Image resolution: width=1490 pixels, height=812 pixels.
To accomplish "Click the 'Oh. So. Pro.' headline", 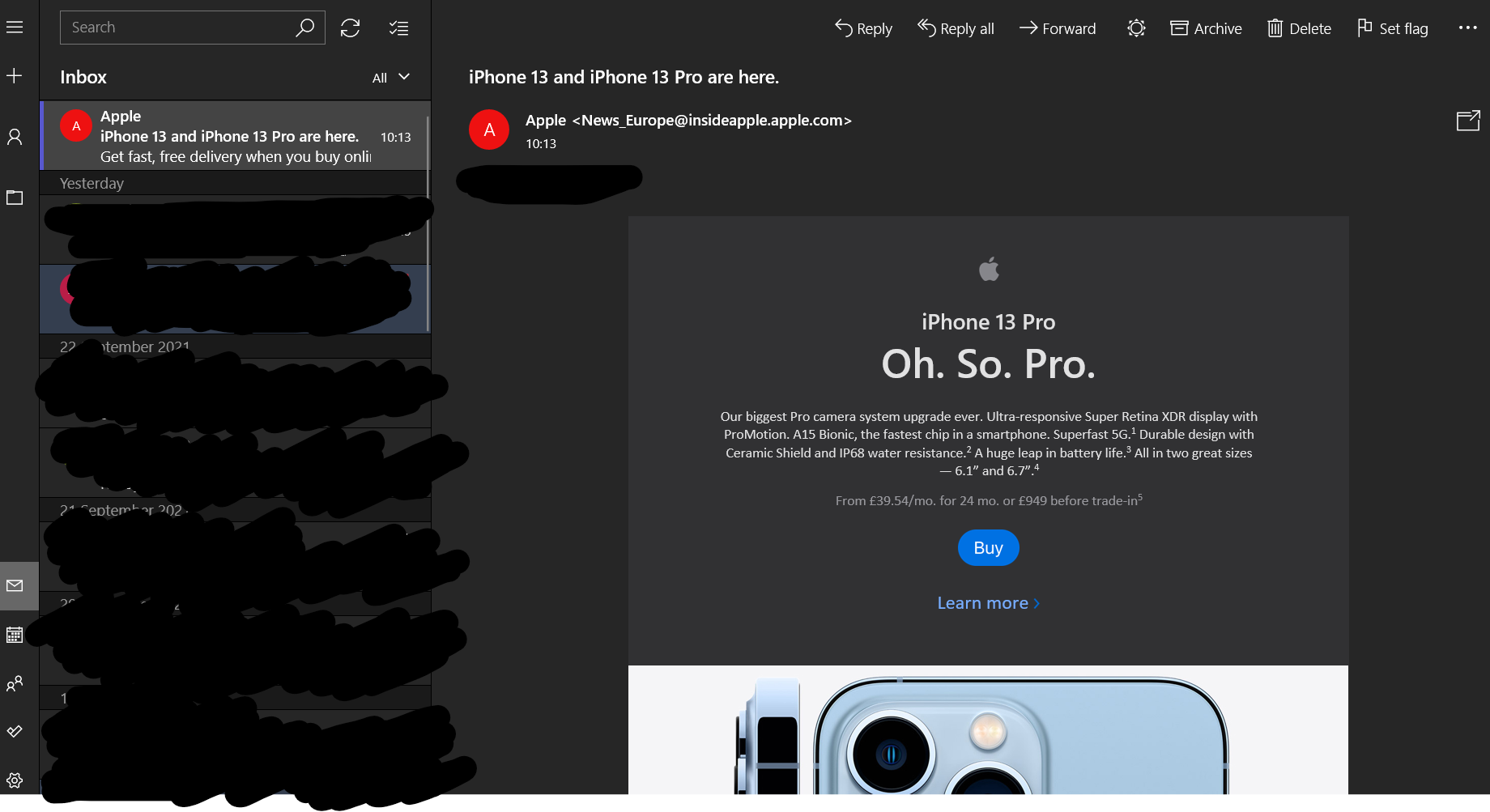I will click(x=988, y=363).
